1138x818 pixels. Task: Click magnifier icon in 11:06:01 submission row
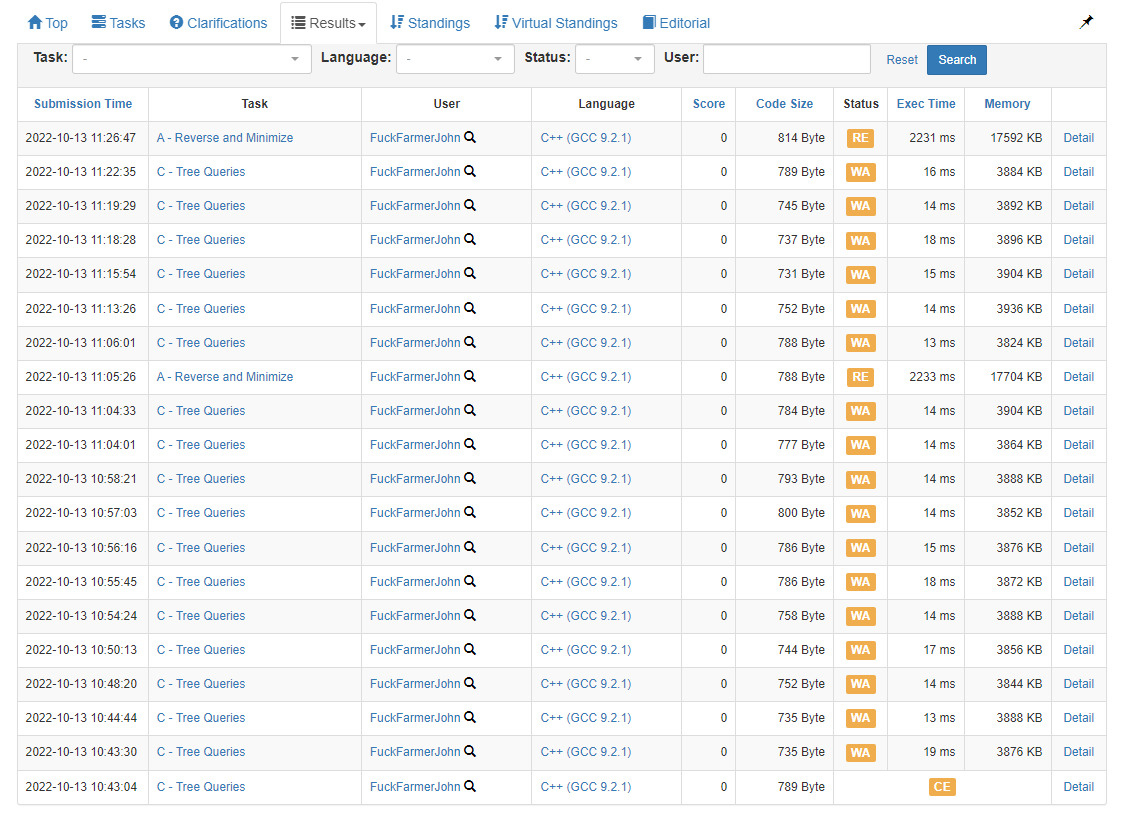pos(470,342)
